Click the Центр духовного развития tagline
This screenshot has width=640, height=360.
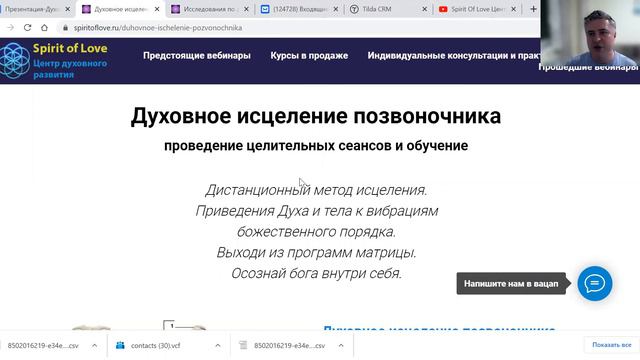point(70,69)
